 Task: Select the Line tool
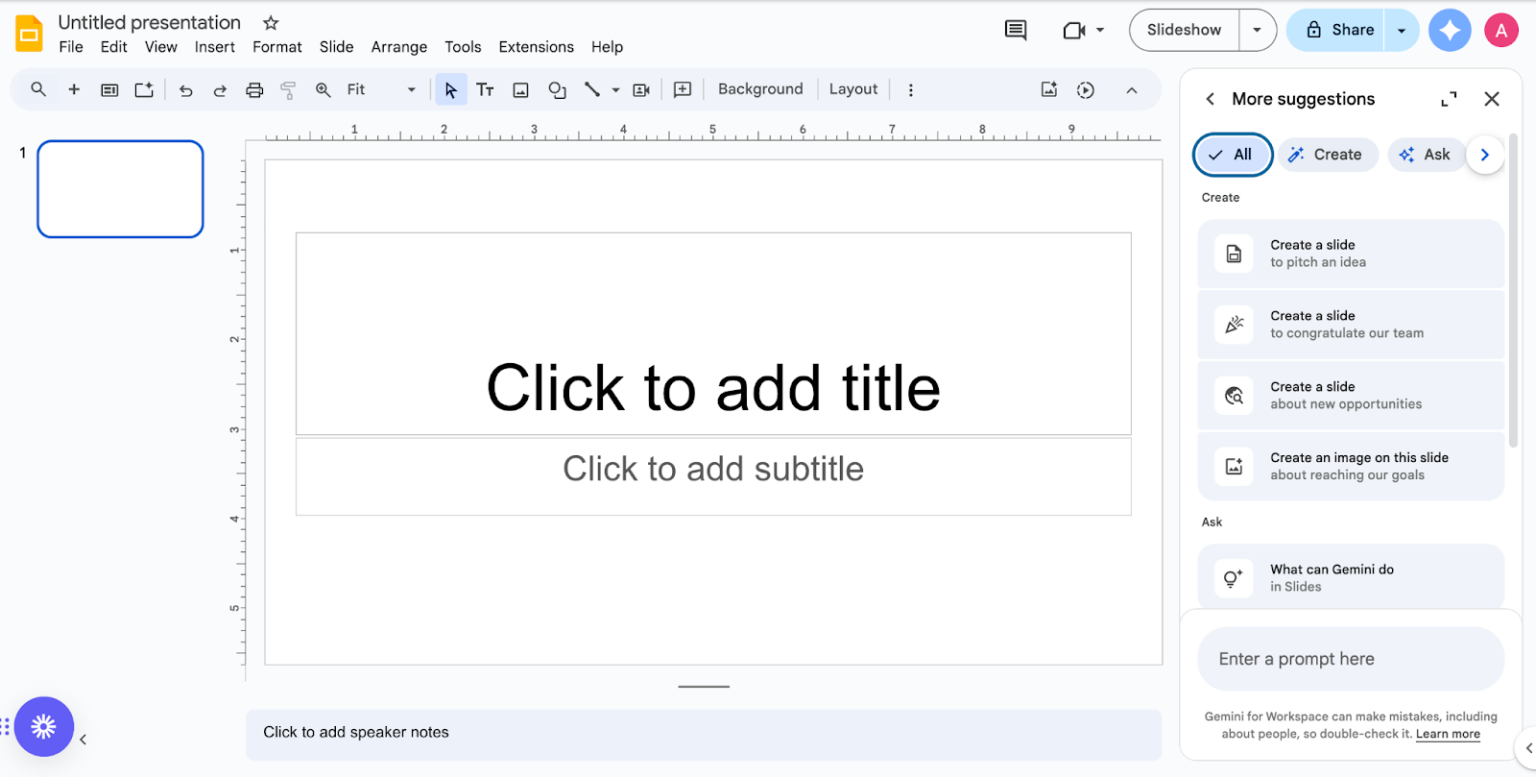594,89
